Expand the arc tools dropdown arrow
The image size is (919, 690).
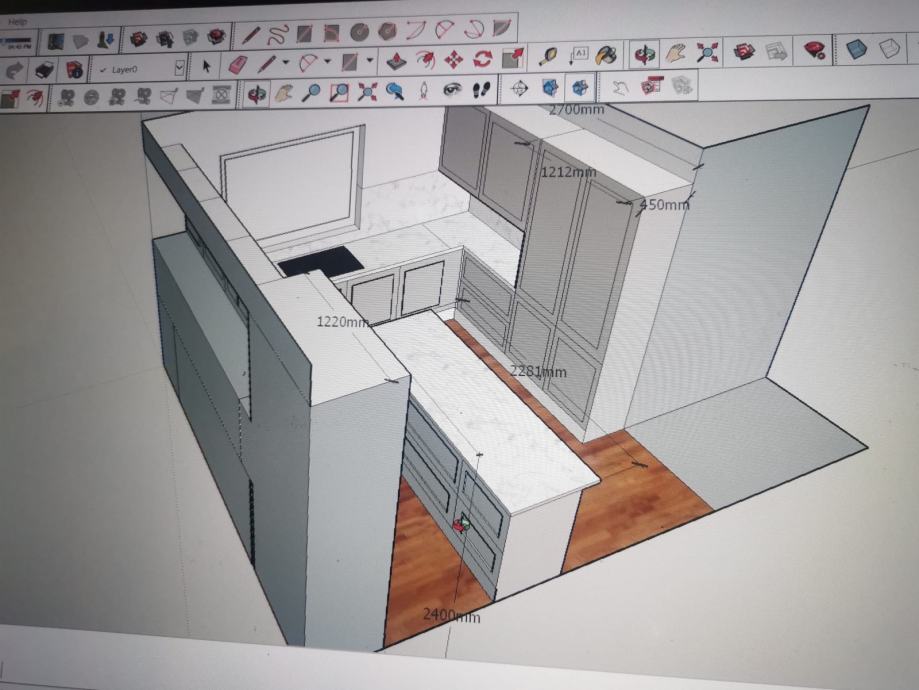point(328,63)
